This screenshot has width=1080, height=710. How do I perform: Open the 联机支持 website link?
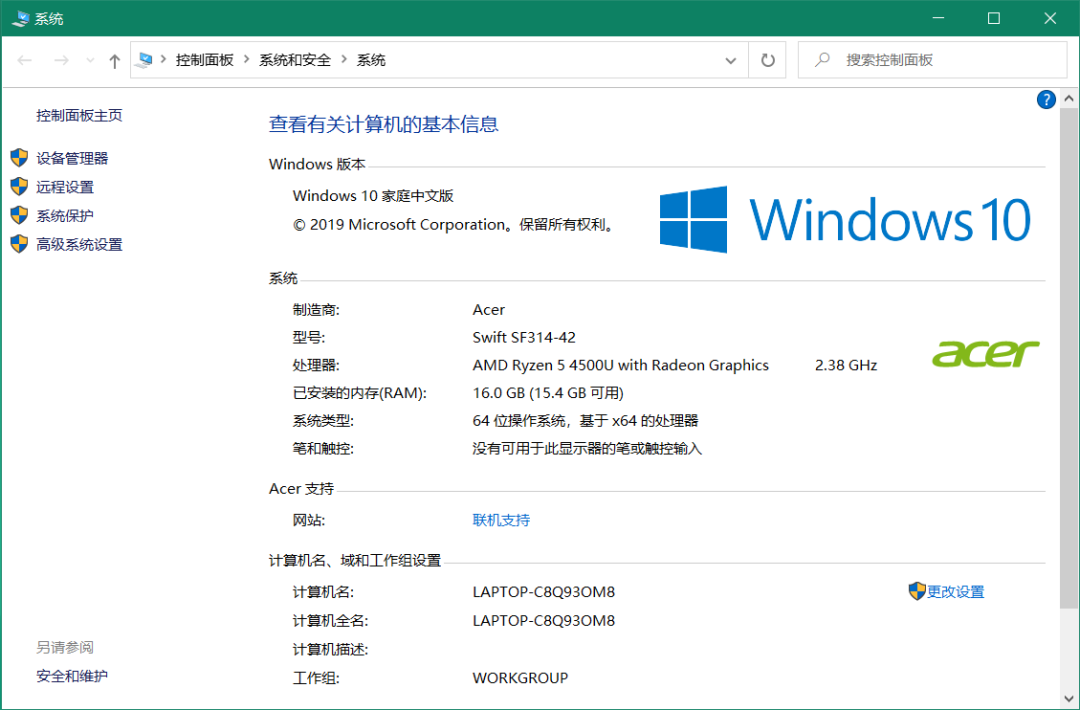(501, 520)
